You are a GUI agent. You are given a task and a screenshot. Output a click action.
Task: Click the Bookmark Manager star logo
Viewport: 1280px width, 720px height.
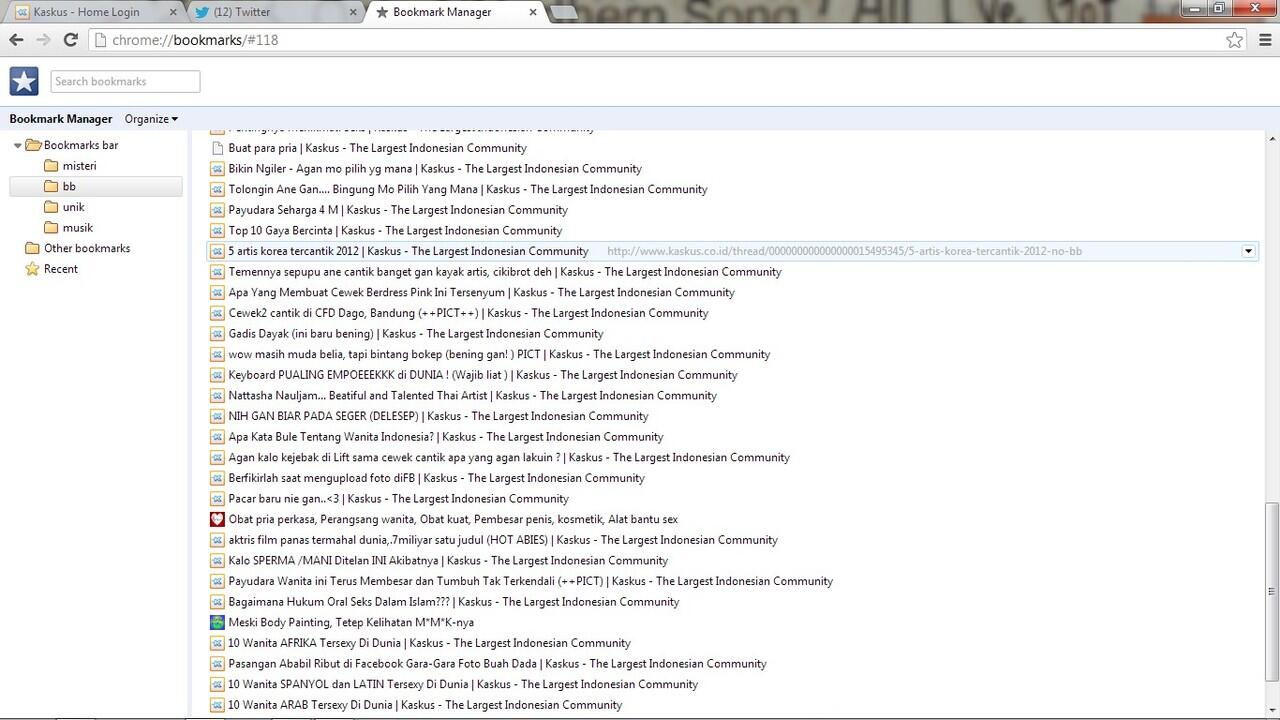coord(24,82)
